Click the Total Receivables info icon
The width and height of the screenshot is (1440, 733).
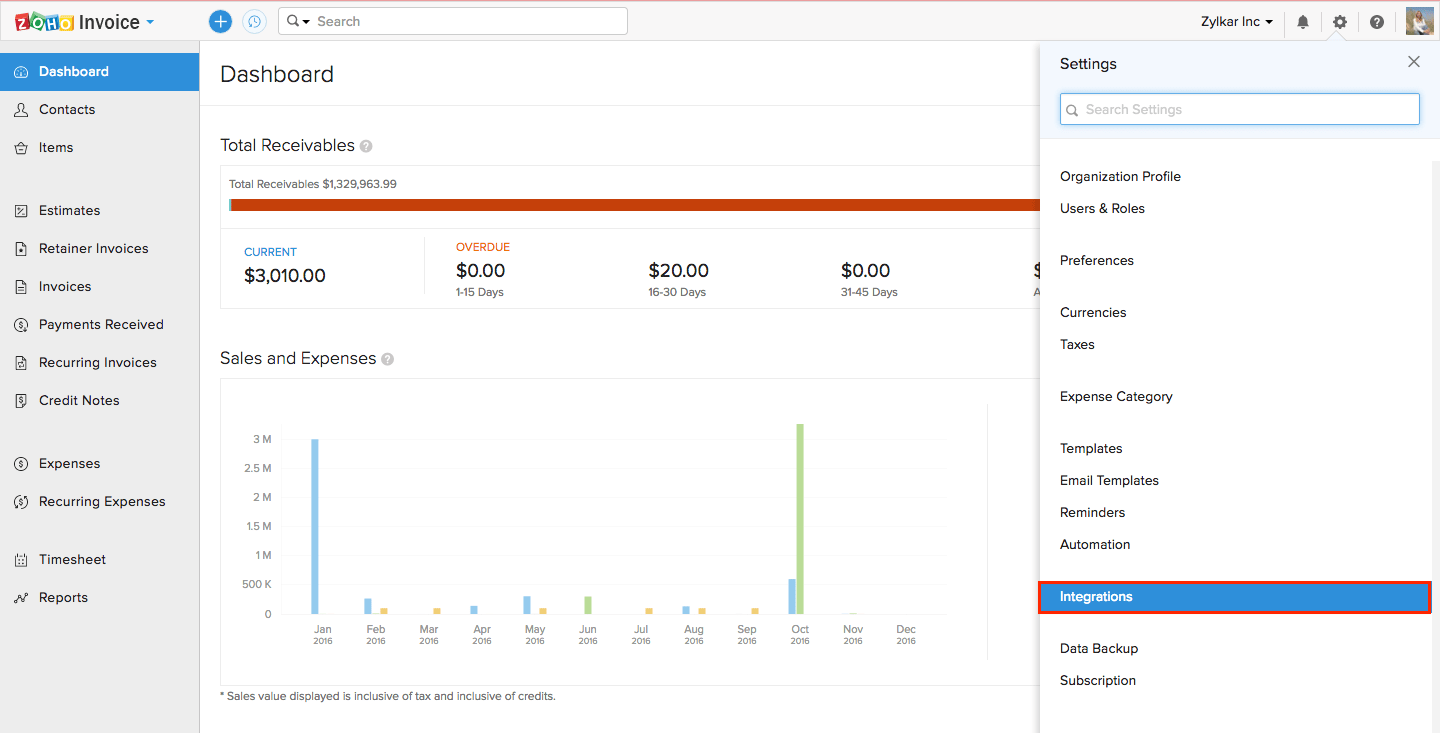(366, 146)
